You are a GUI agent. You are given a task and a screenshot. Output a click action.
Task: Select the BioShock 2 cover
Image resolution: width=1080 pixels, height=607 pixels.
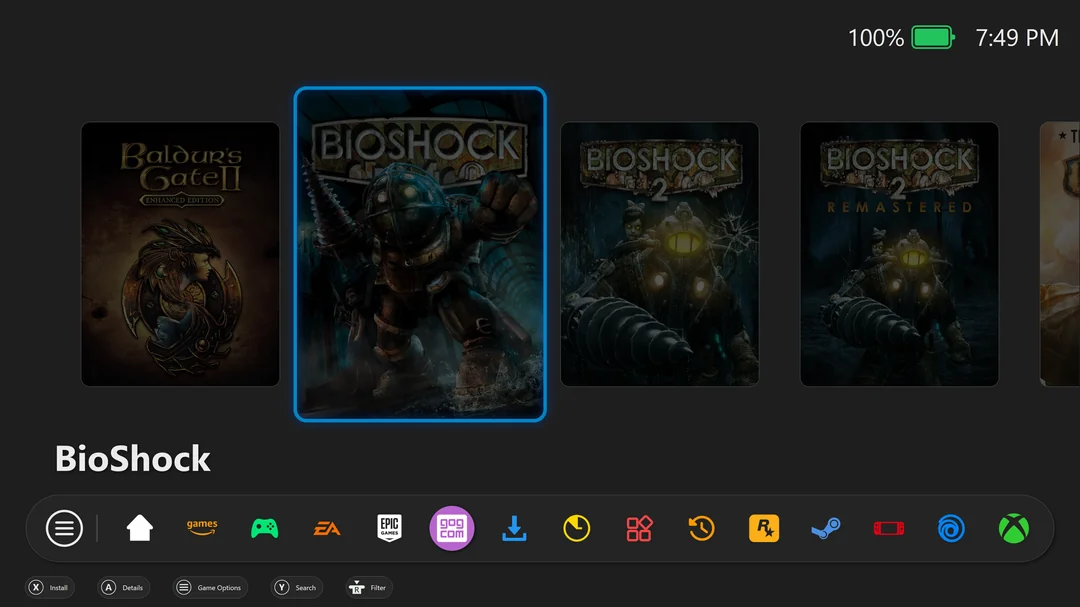coord(660,254)
